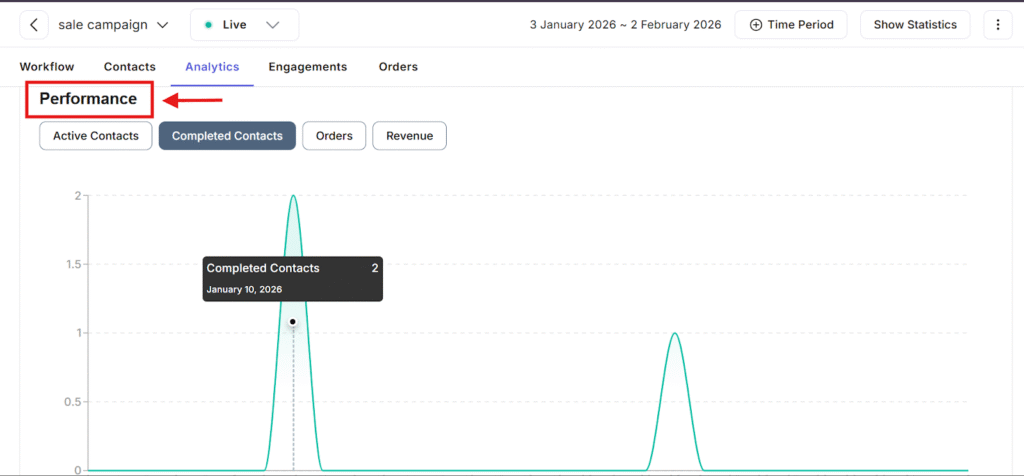The image size is (1024, 476).
Task: Click the Performance section heading
Action: [x=88, y=99]
